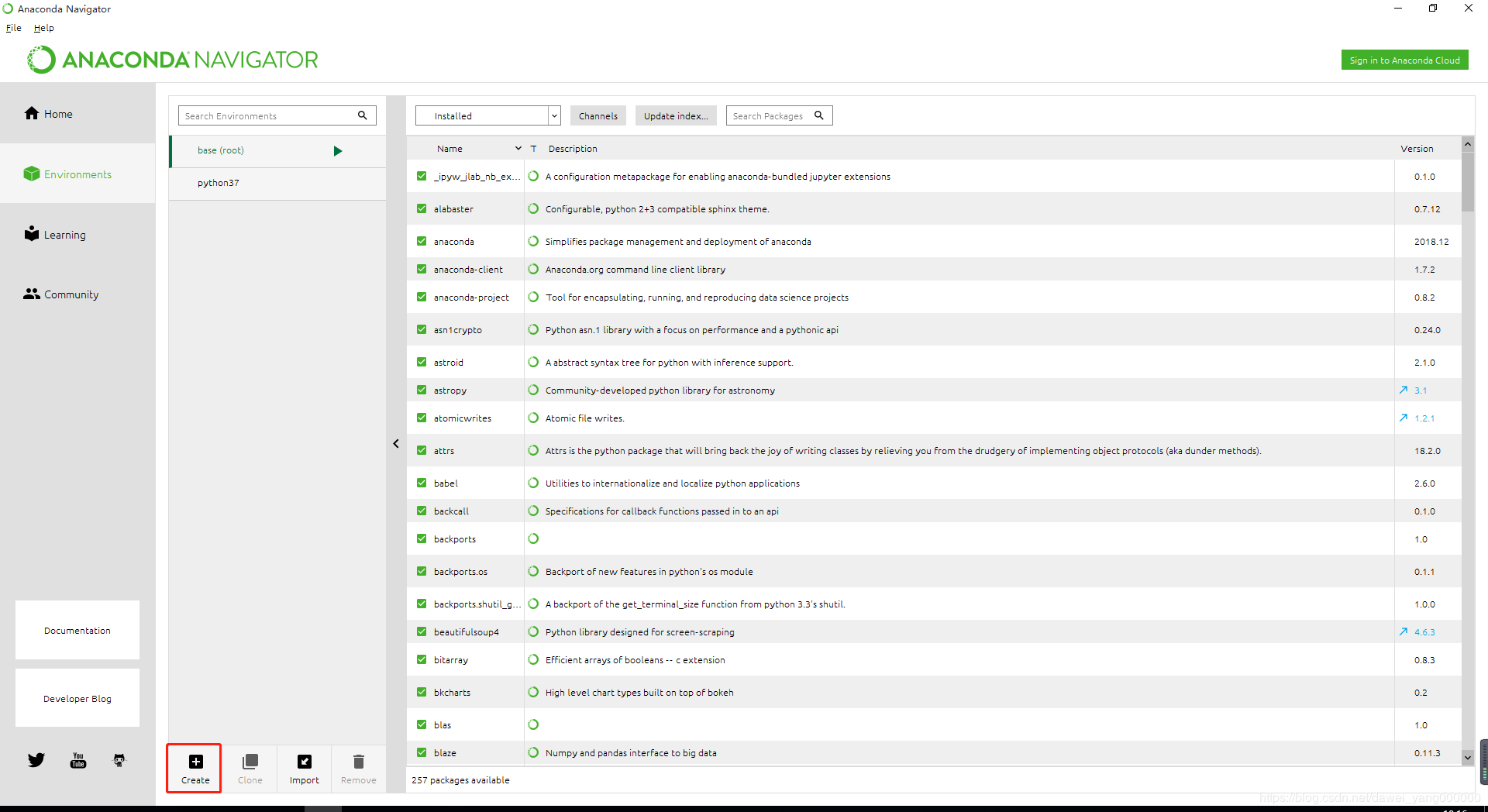The height and width of the screenshot is (812, 1488).
Task: Toggle the babel package checkbox
Action: click(x=422, y=483)
